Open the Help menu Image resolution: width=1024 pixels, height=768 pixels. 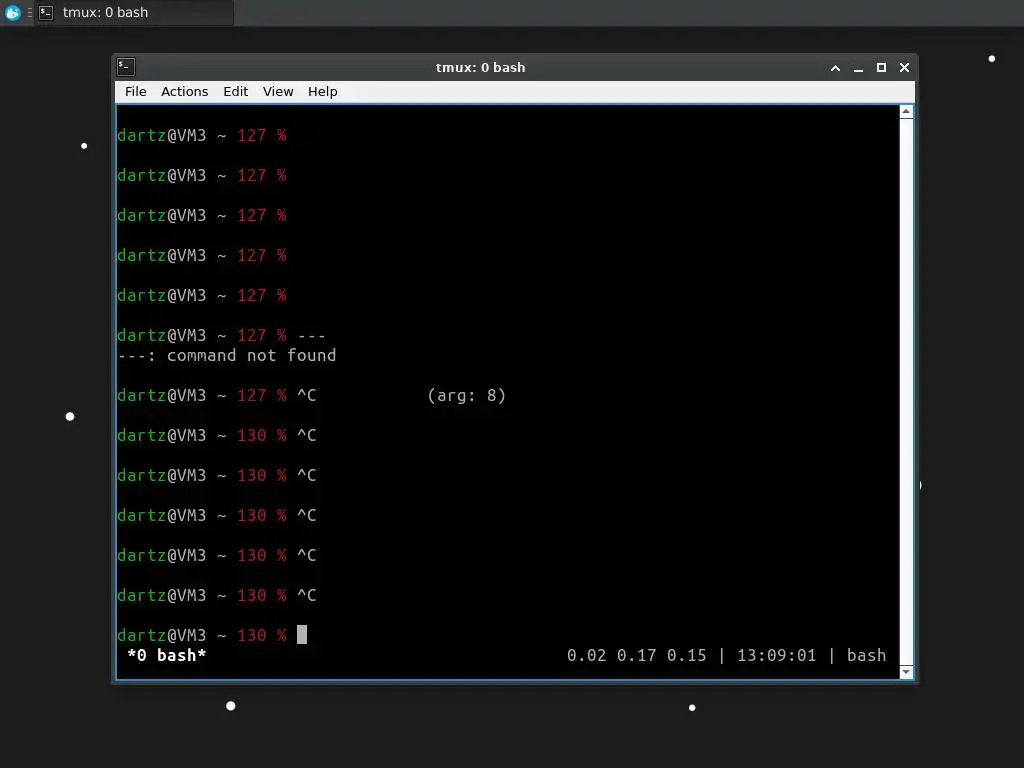323,91
